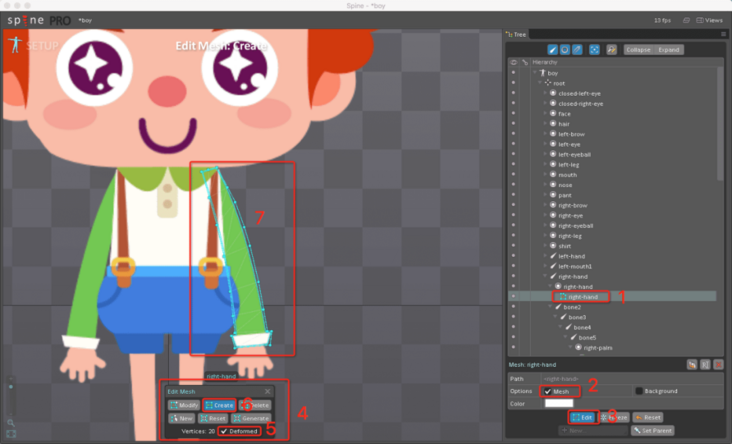
Task: Toggle visibility dot for bone3 row
Action: 514,317
